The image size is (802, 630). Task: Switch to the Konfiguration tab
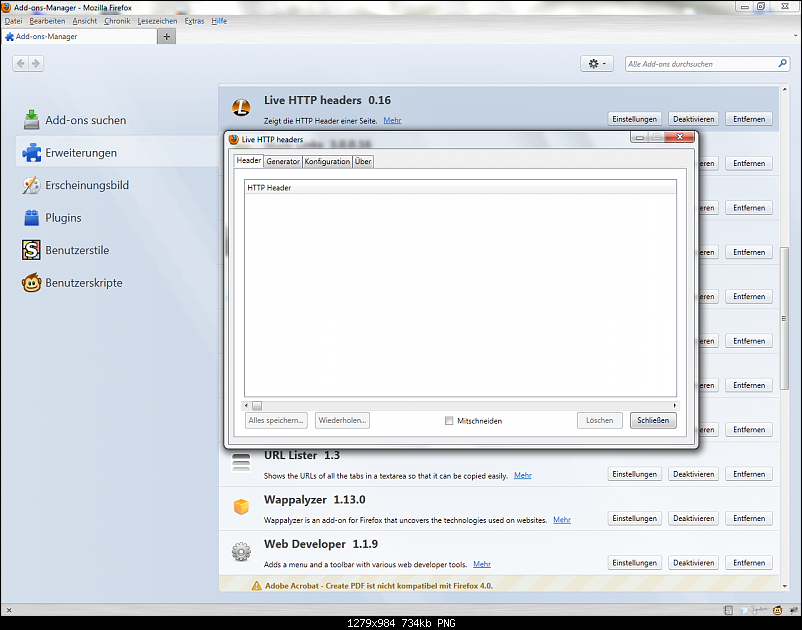tap(327, 162)
